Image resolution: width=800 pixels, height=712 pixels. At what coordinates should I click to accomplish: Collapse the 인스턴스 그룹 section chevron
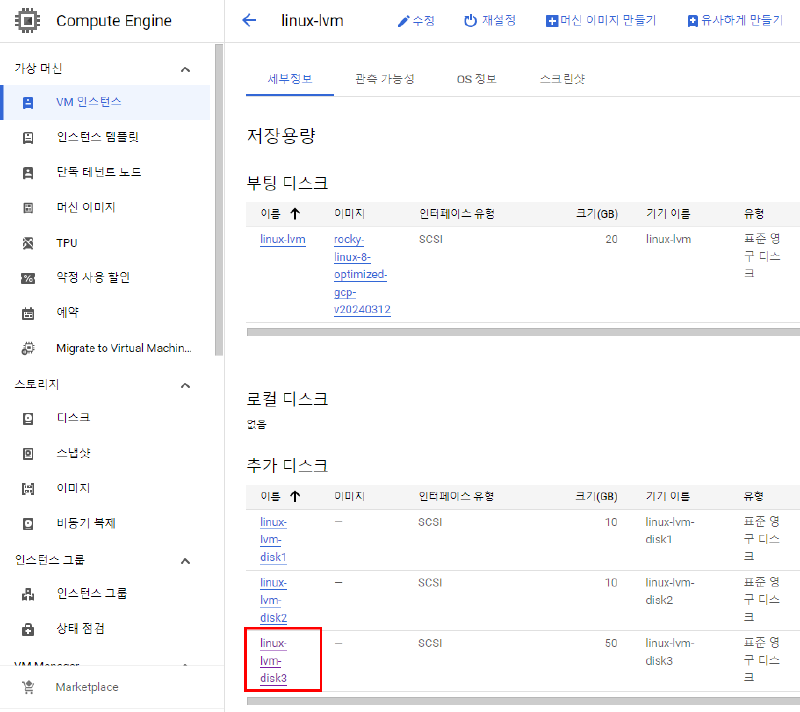click(x=185, y=561)
